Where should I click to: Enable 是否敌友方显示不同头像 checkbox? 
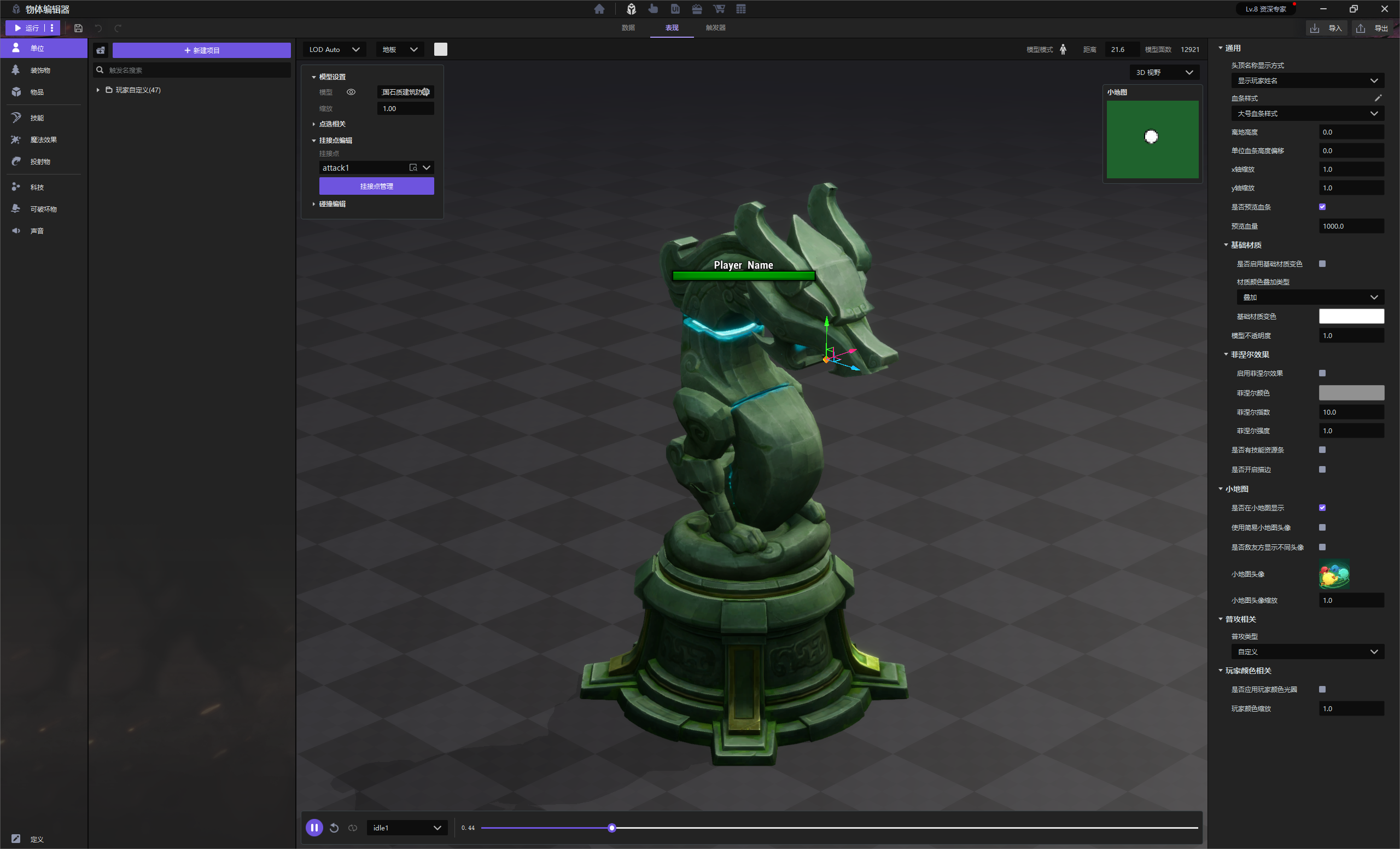[x=1322, y=547]
